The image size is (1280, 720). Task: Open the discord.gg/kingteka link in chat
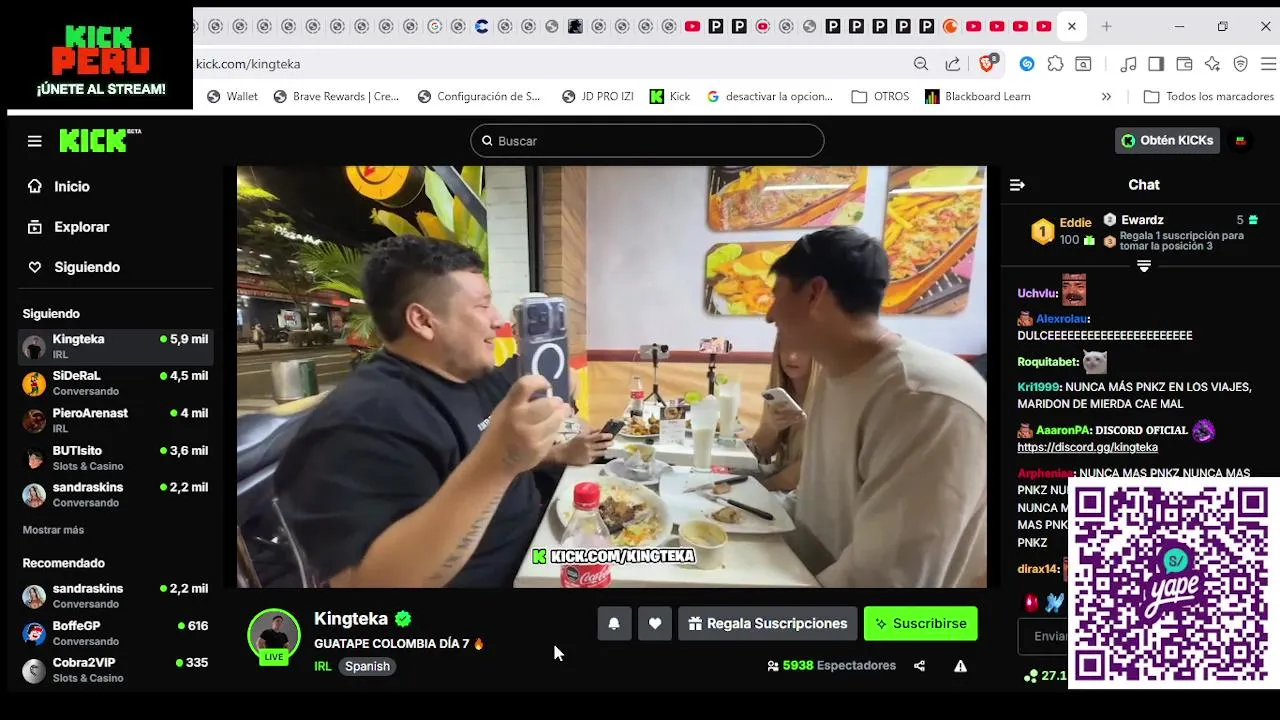coord(1087,448)
